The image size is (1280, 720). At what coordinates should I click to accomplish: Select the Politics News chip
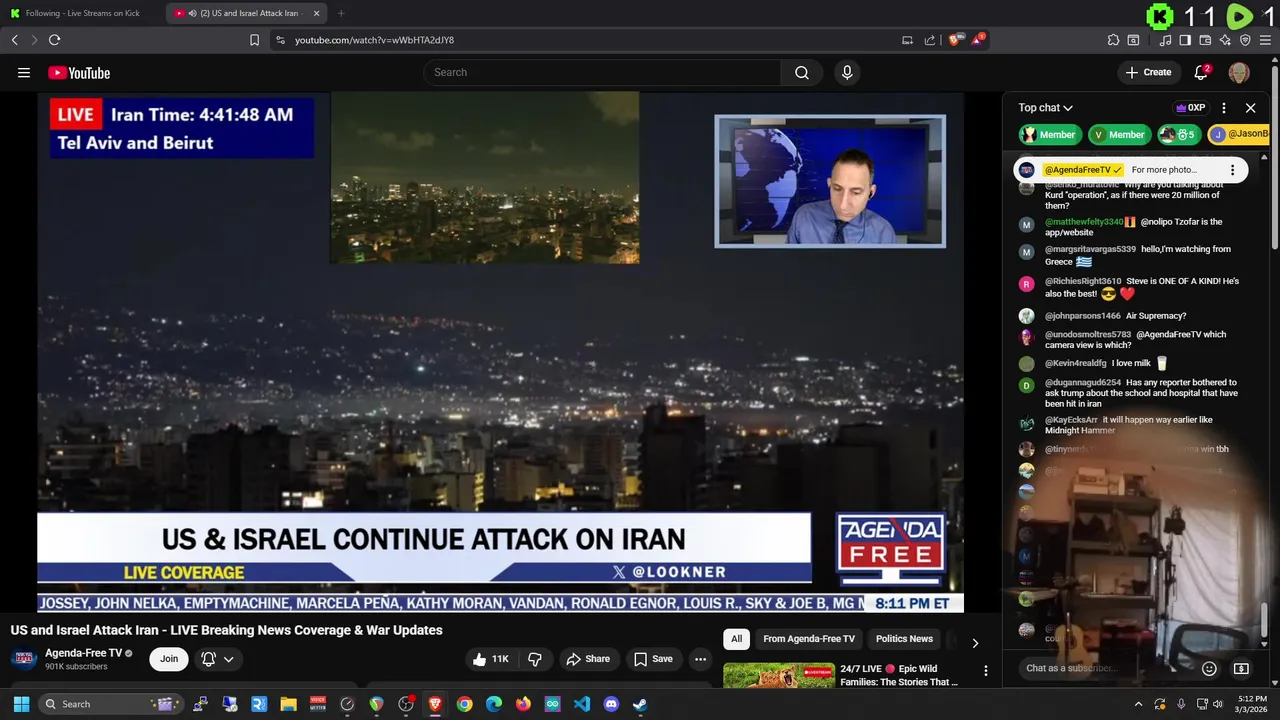(904, 639)
